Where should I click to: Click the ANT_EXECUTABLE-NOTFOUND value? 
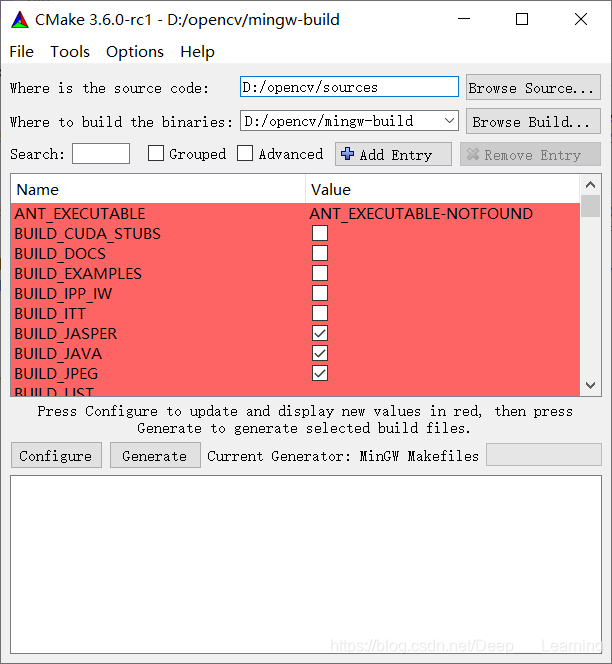click(421, 213)
